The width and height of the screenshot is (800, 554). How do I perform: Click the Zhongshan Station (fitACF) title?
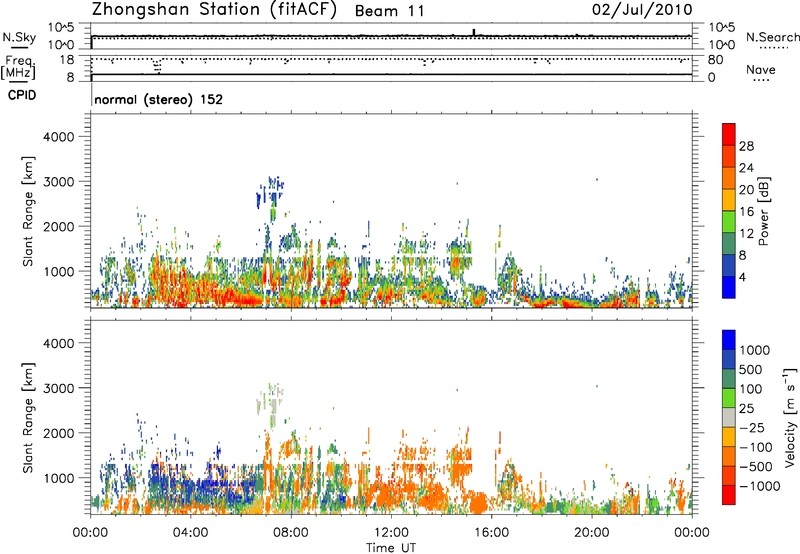tap(214, 9)
